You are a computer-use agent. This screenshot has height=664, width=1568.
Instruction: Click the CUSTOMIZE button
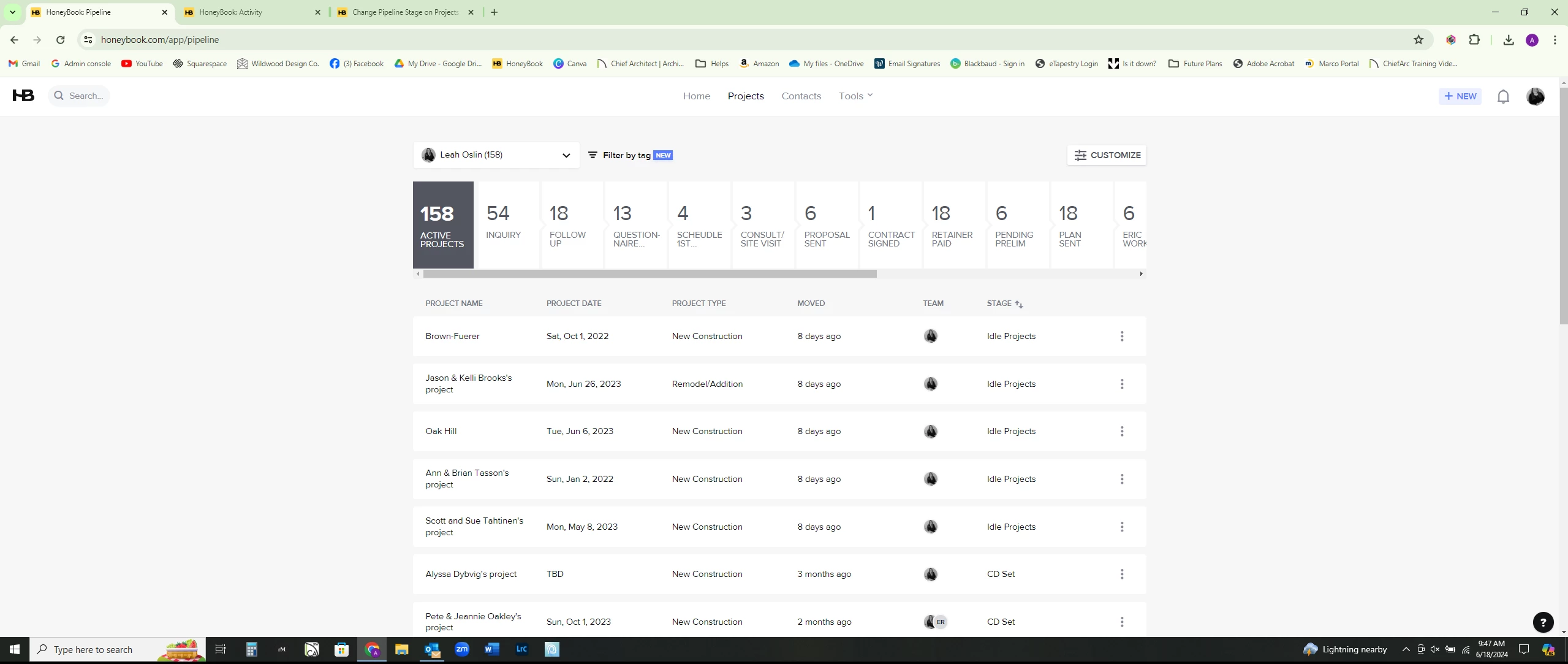pos(1107,155)
